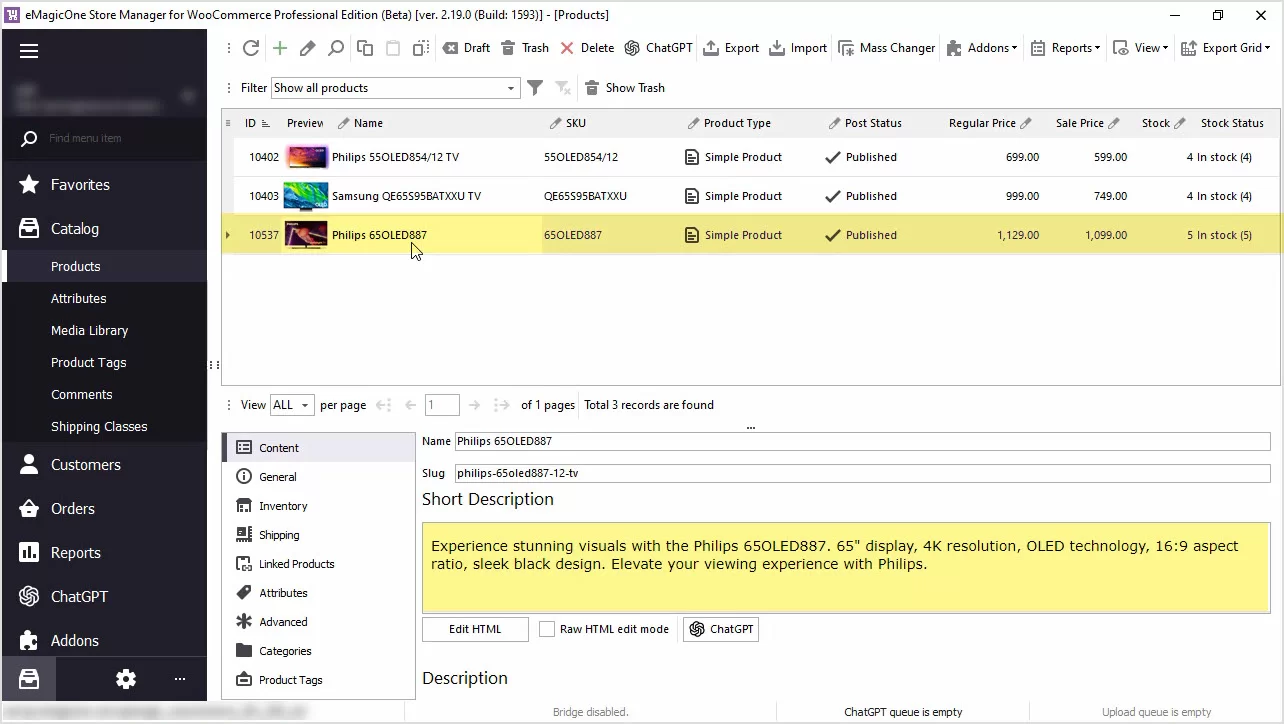Click the ChatGPT button below Short Description
The height and width of the screenshot is (724, 1284).
coord(721,629)
